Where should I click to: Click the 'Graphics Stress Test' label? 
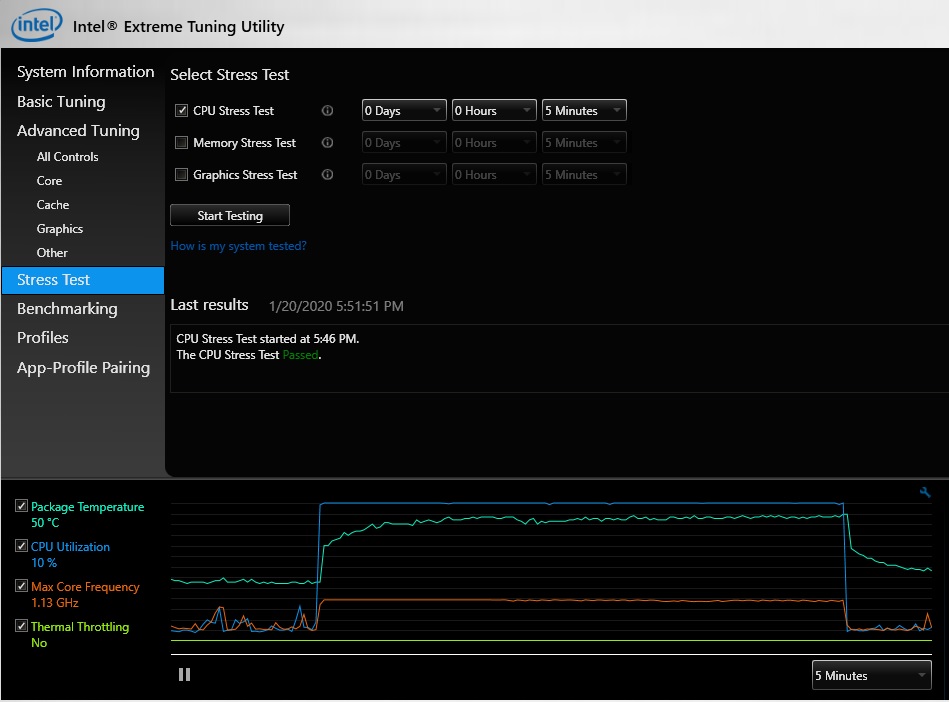coord(245,175)
